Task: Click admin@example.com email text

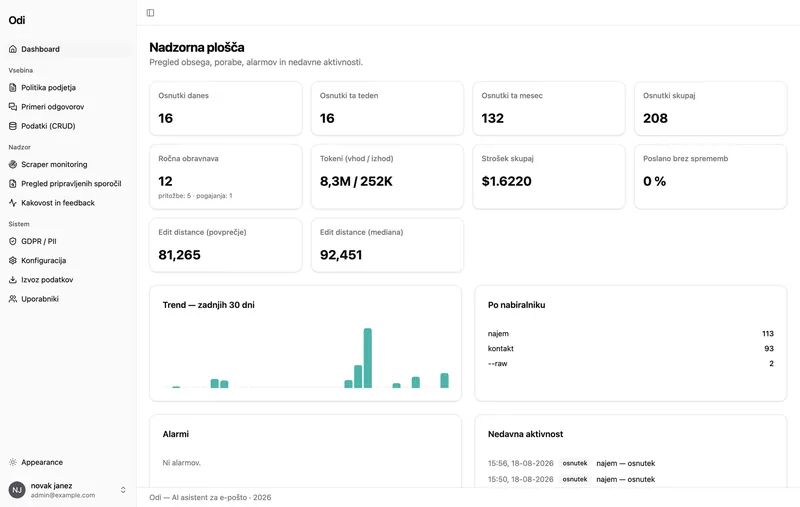Action: click(63, 495)
